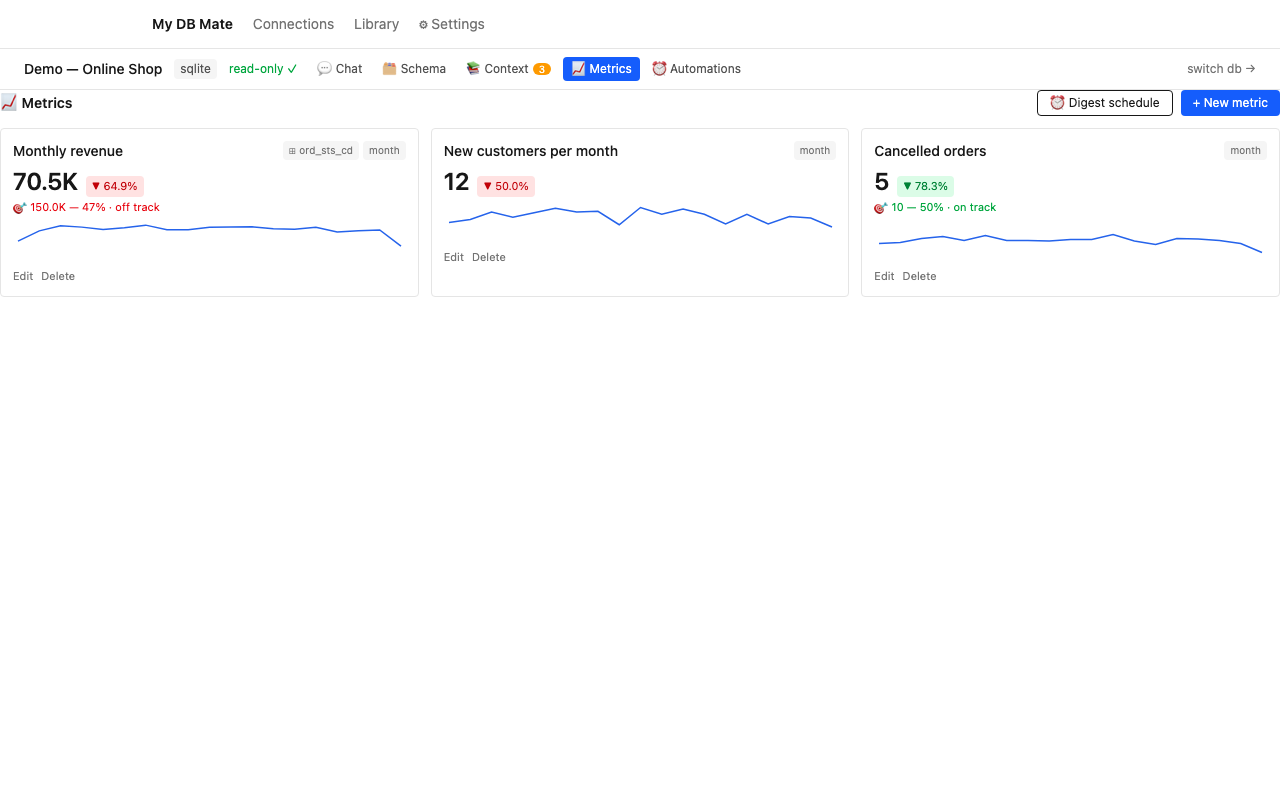Click the ord_sts_cd tag on Monthly revenue
Viewport: 1280px width, 800px height.
click(x=320, y=151)
